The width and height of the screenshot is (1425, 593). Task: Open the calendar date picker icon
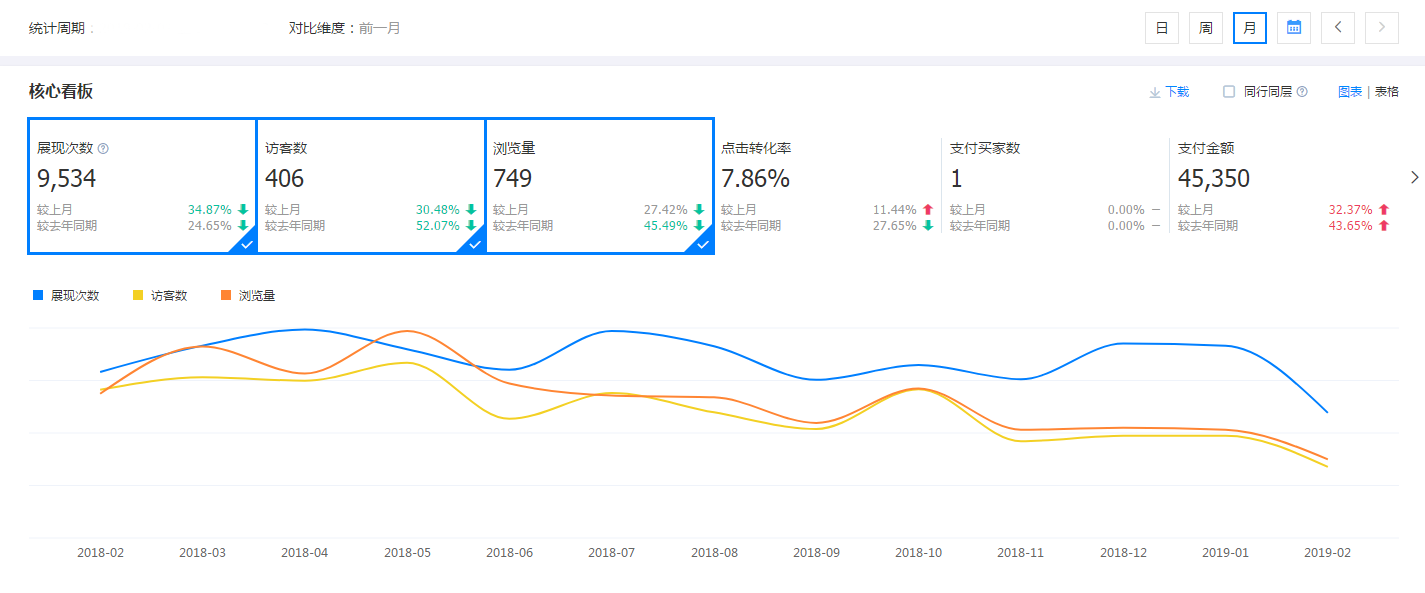[x=1293, y=27]
